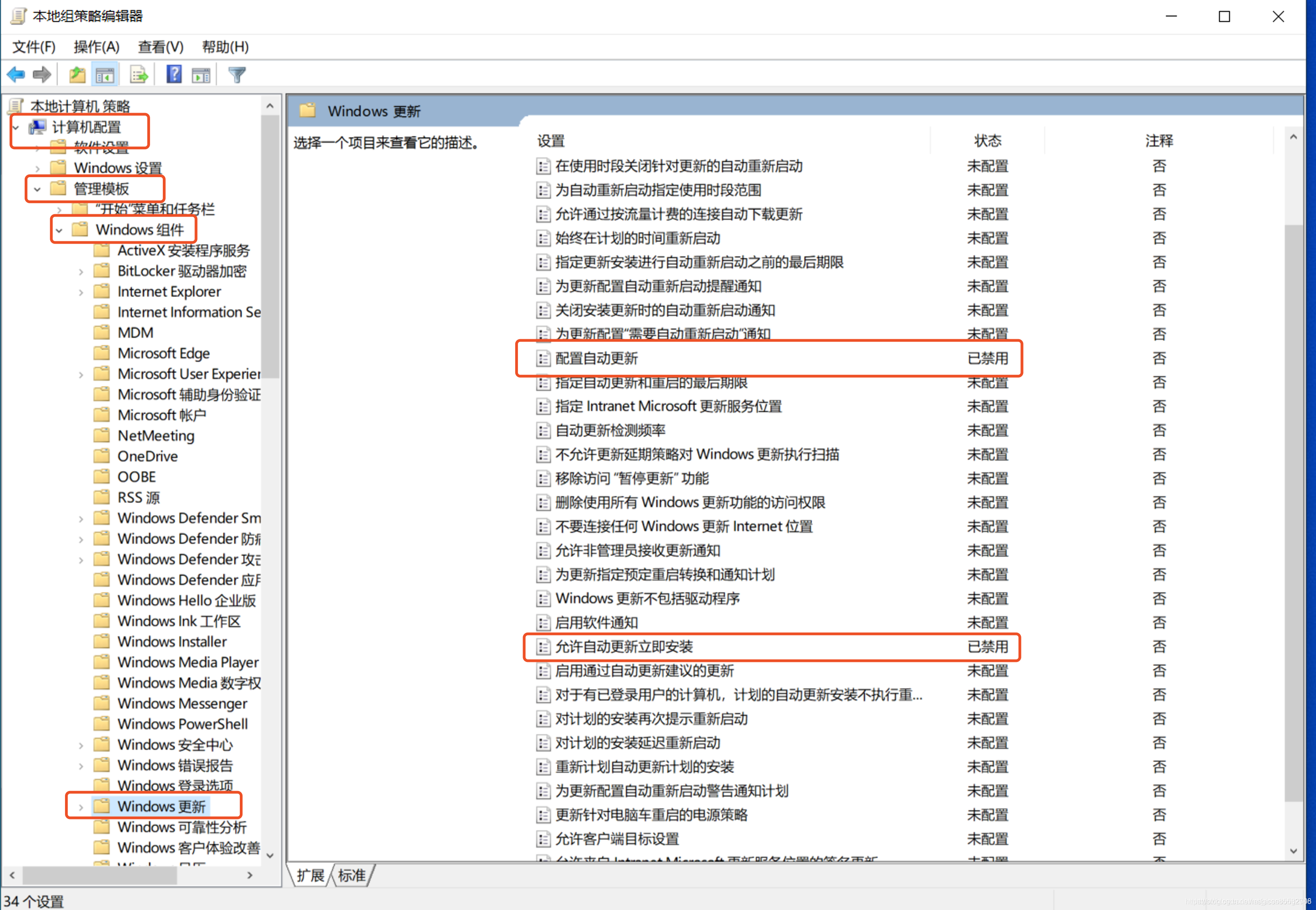
Task: Toggle the Show/Hide console tree icon
Action: click(105, 75)
